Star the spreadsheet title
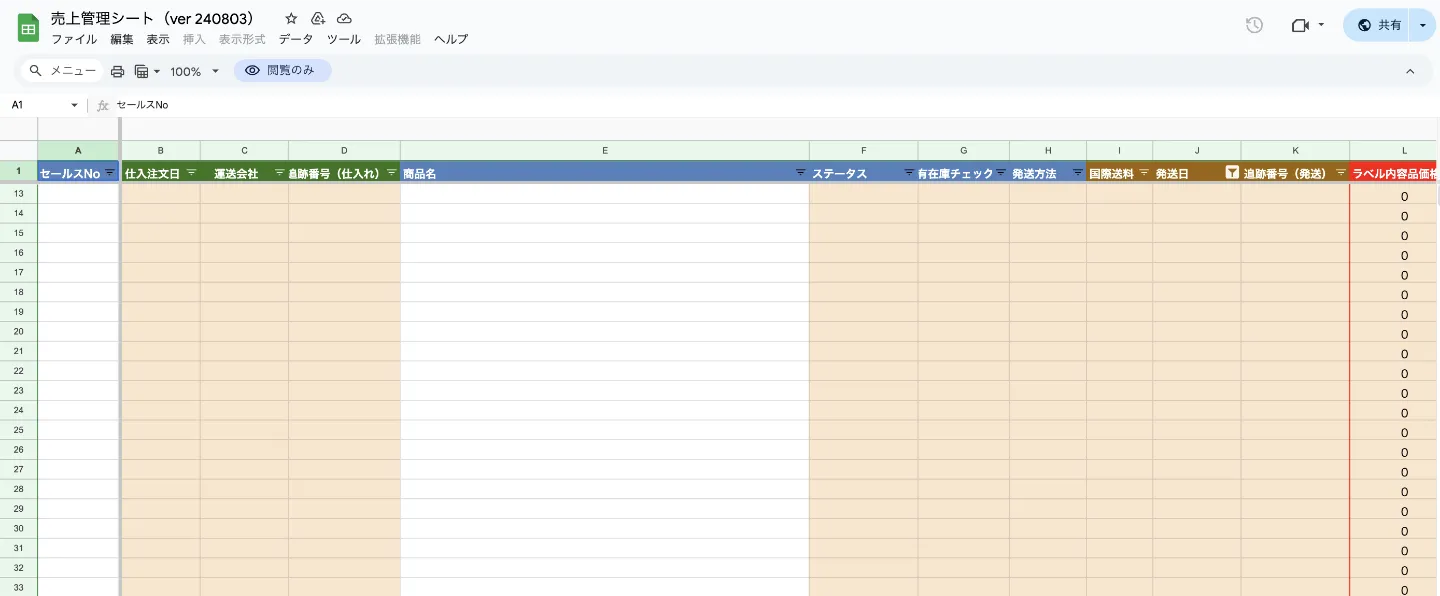 coord(291,19)
